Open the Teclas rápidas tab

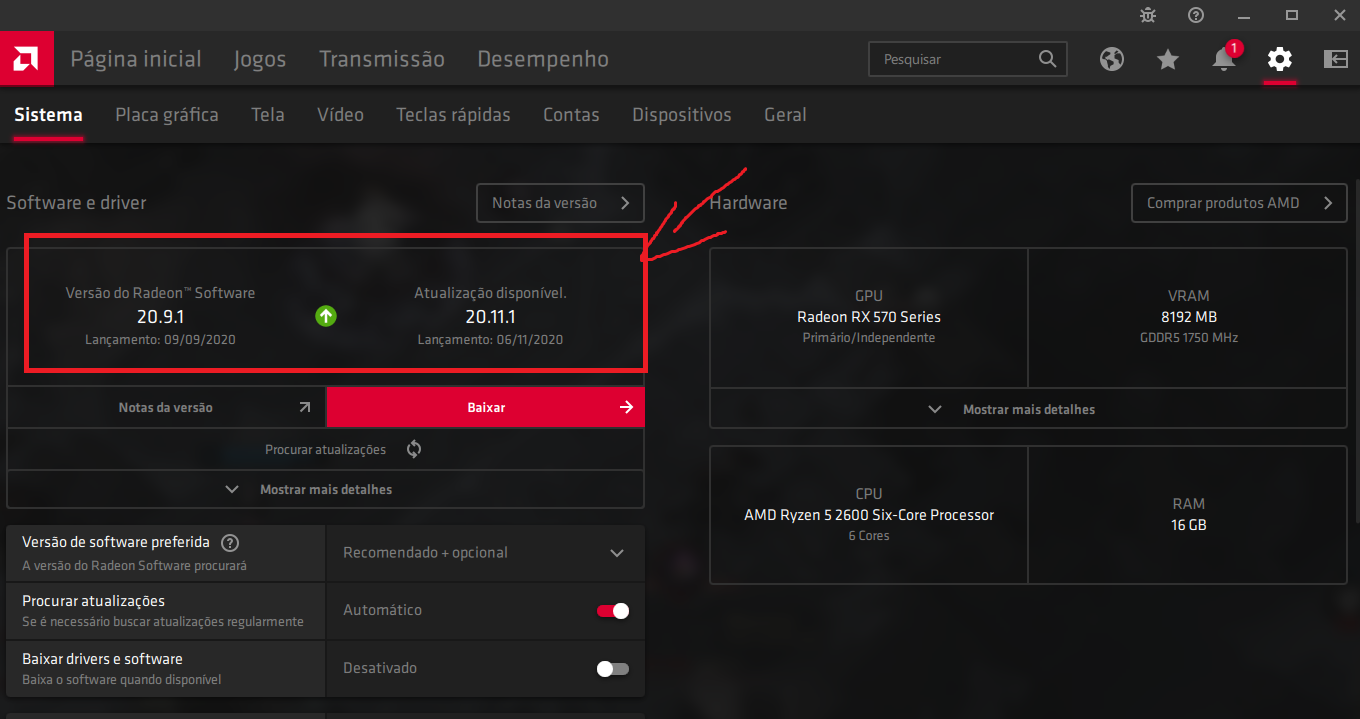[x=453, y=115]
